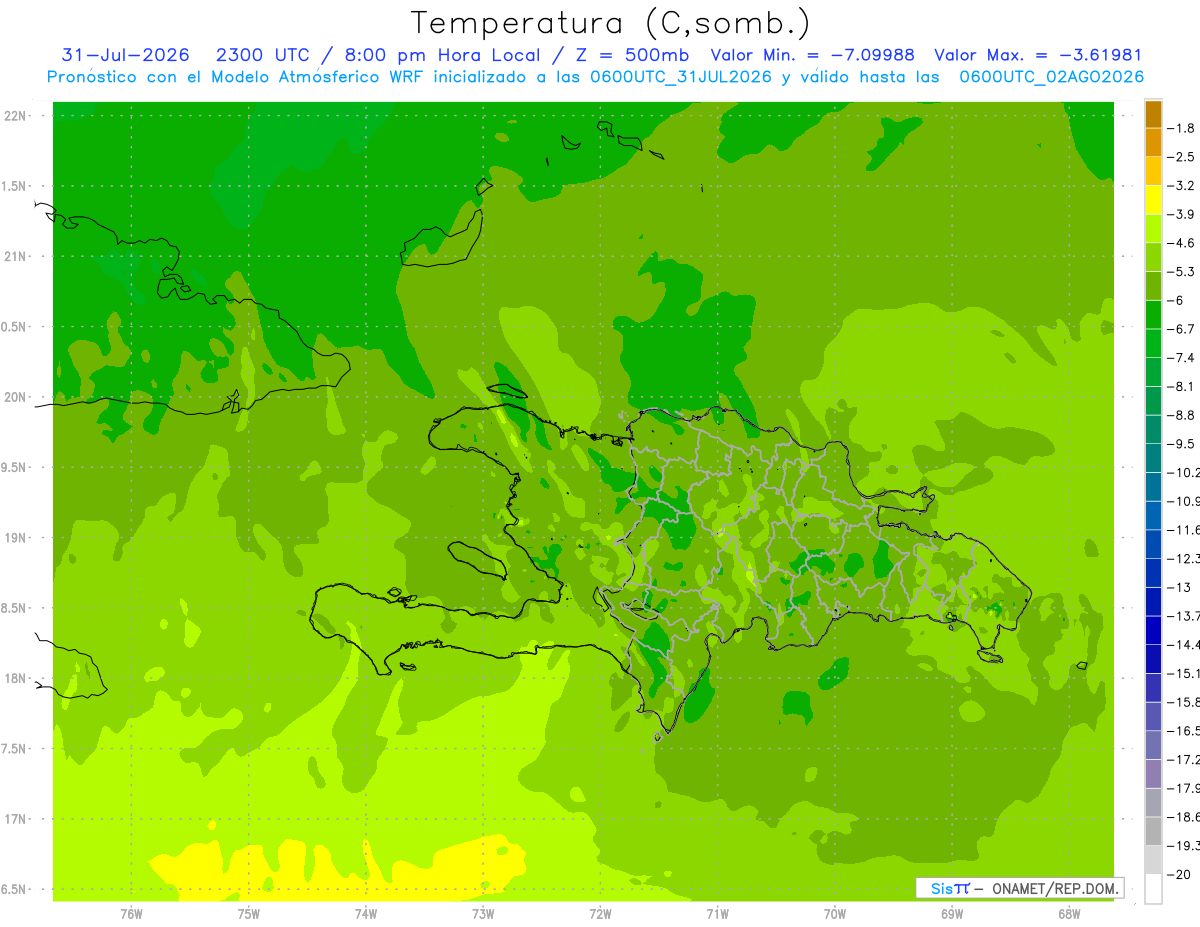The width and height of the screenshot is (1200, 927).
Task: Click the -7.4 colorbar value
Action: click(1183, 358)
